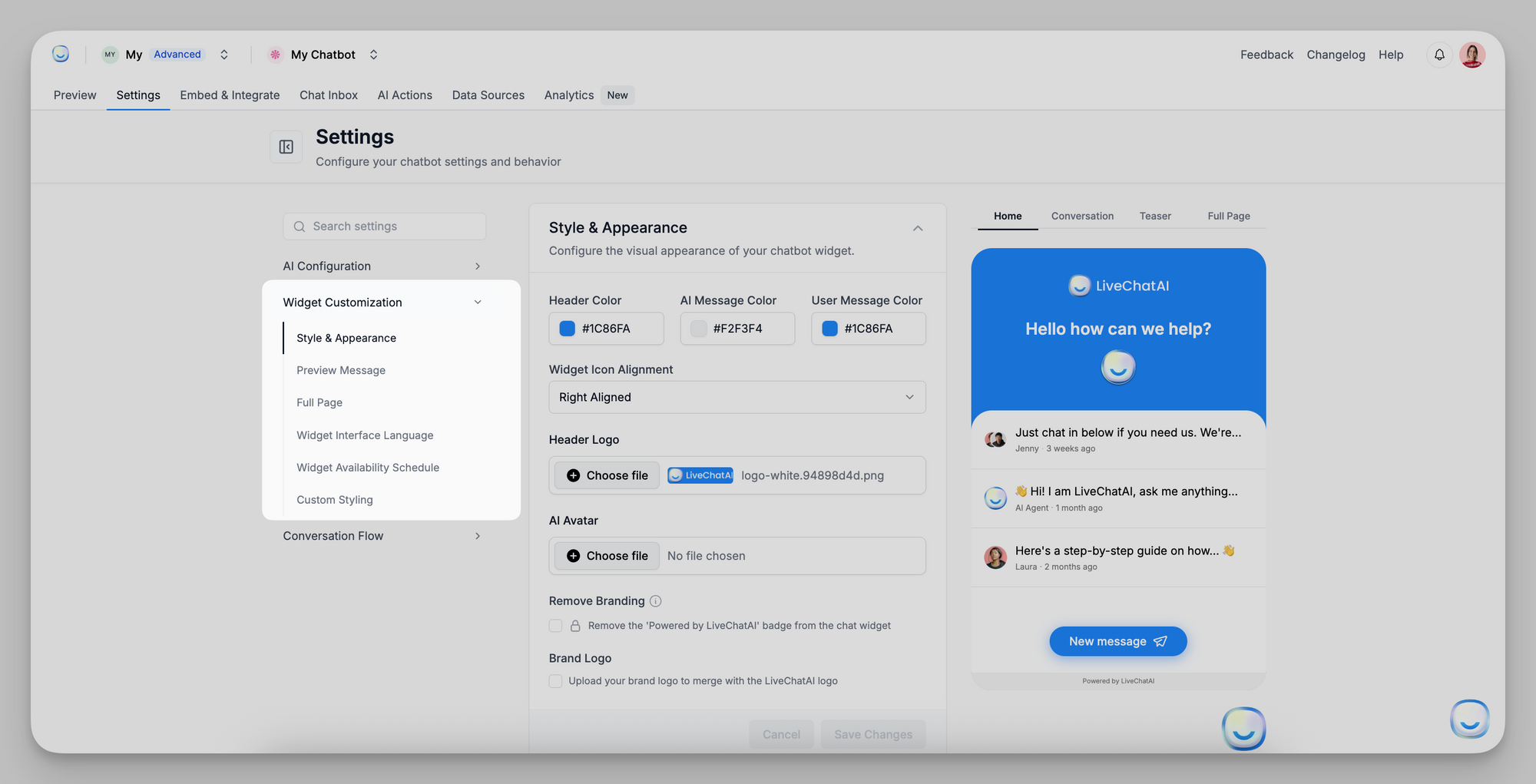Focus the Search settings field

(x=384, y=227)
